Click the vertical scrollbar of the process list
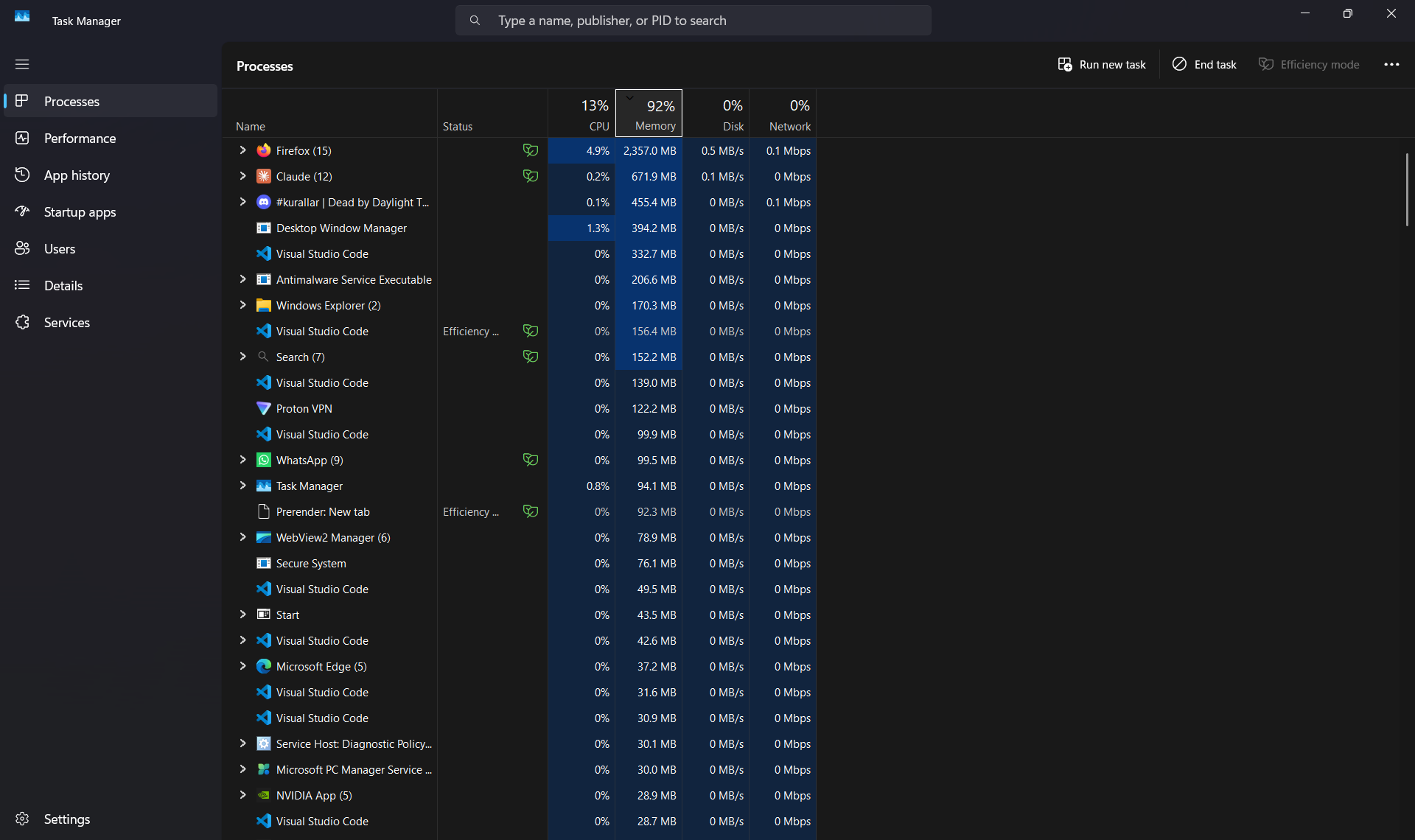This screenshot has height=840, width=1415. 1407,190
